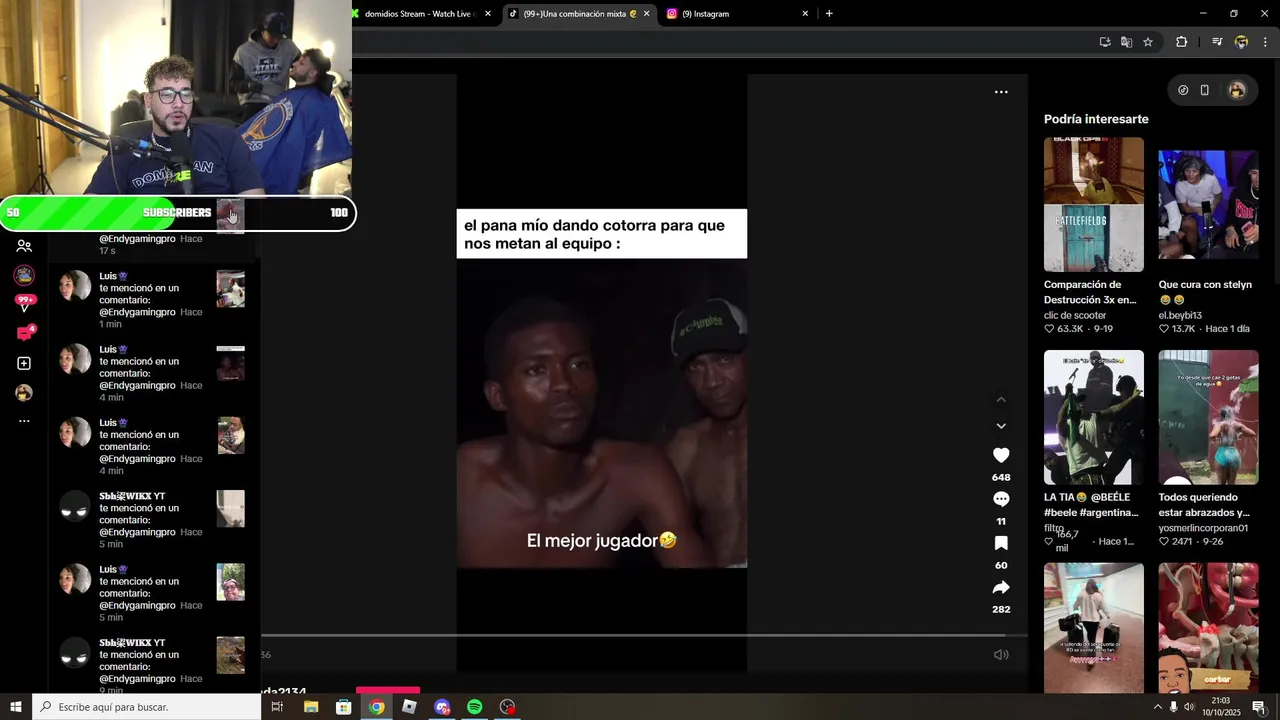Open the LIVE avatar icon in sidebar
The width and height of the screenshot is (1280, 720).
(x=24, y=275)
